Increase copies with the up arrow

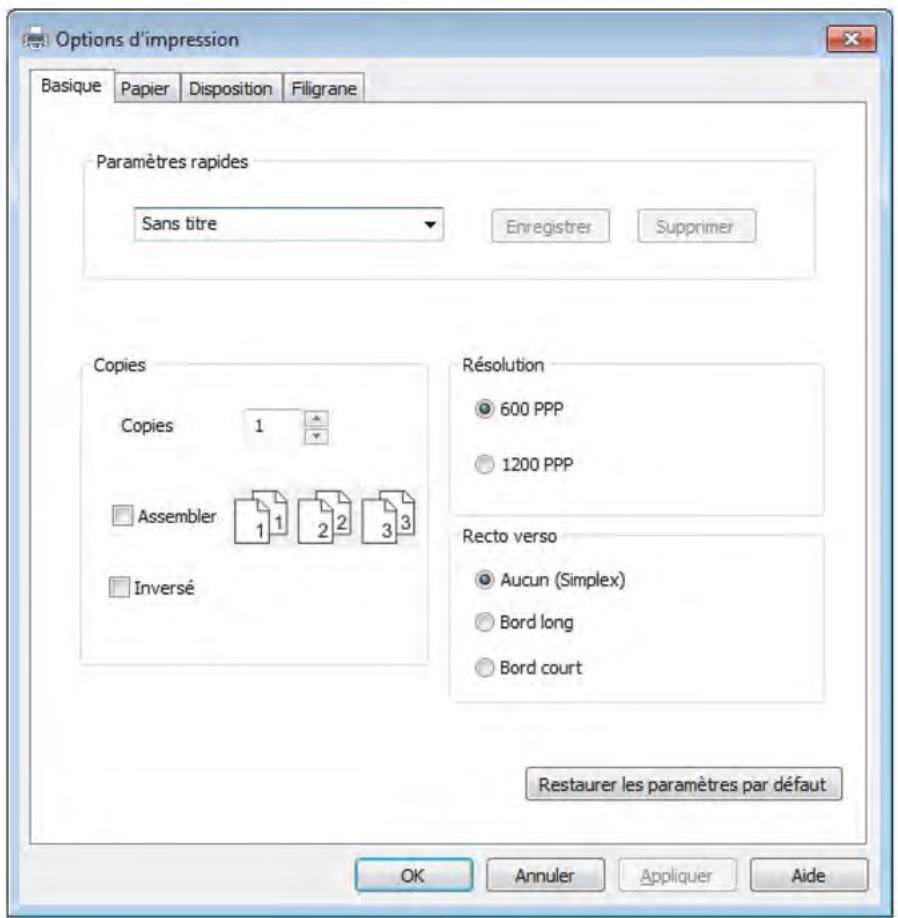click(x=317, y=417)
